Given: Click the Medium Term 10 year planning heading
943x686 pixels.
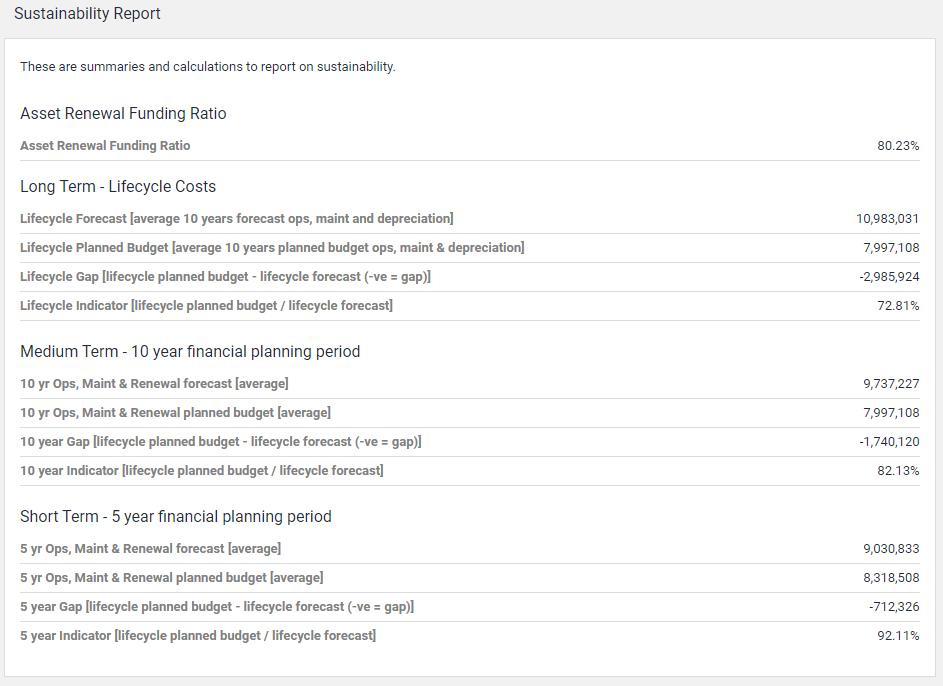Looking at the screenshot, I should [190, 352].
